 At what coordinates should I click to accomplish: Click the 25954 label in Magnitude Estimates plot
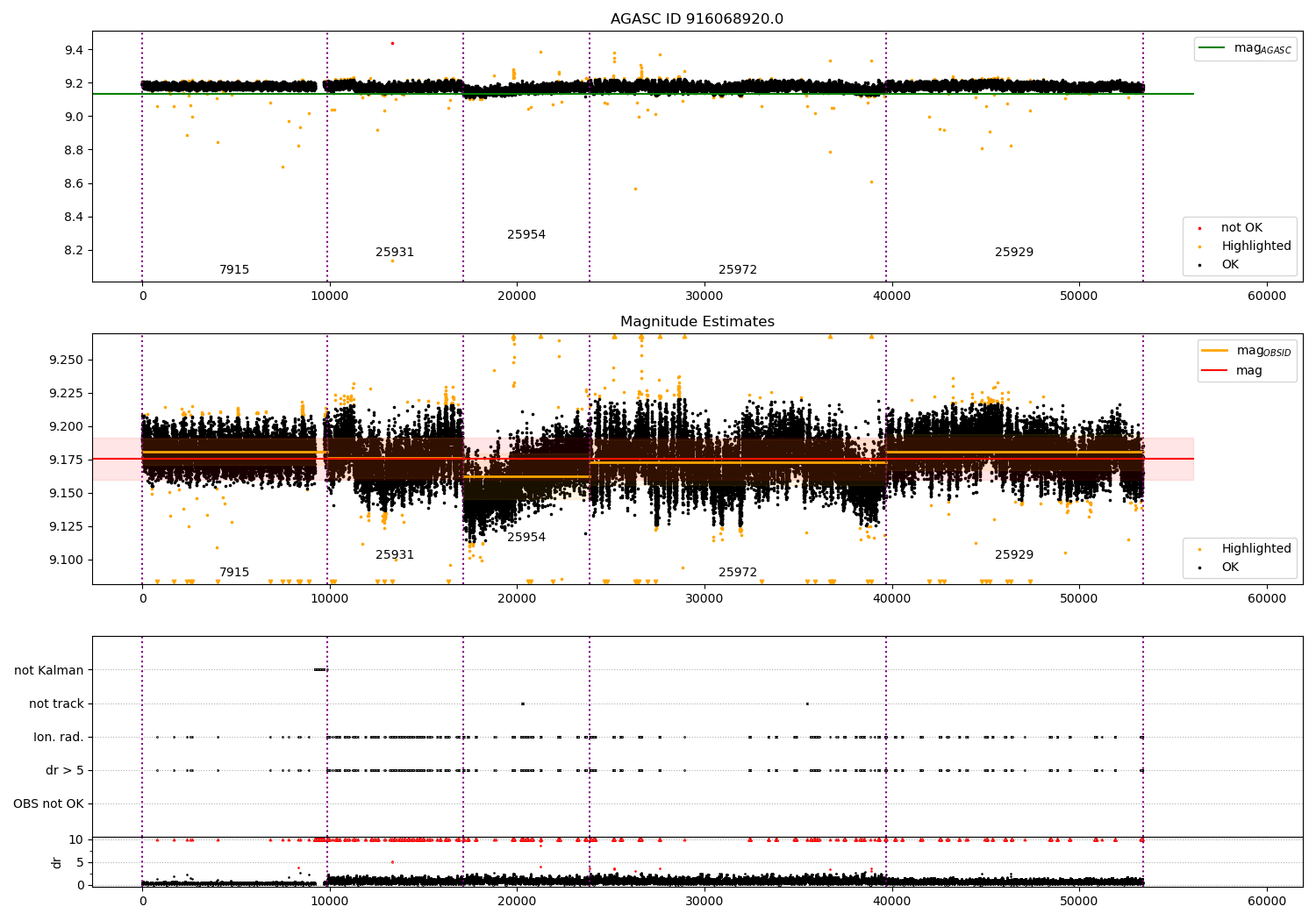pyautogui.click(x=526, y=538)
